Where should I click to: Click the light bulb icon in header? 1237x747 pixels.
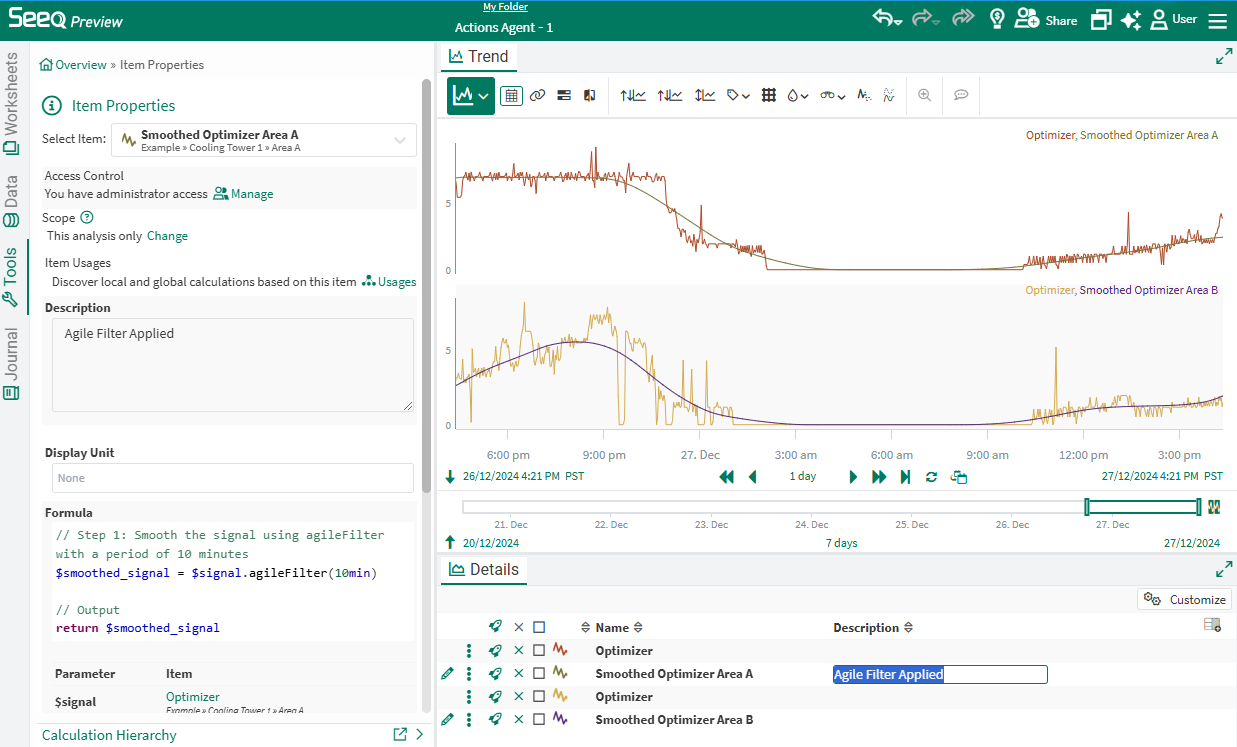(996, 20)
